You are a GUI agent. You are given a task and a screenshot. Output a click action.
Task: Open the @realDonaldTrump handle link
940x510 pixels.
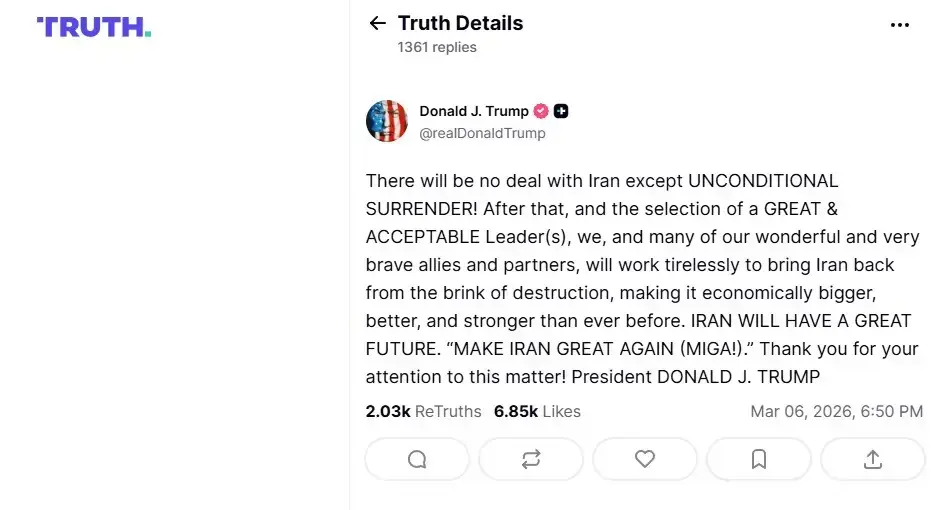tap(482, 133)
